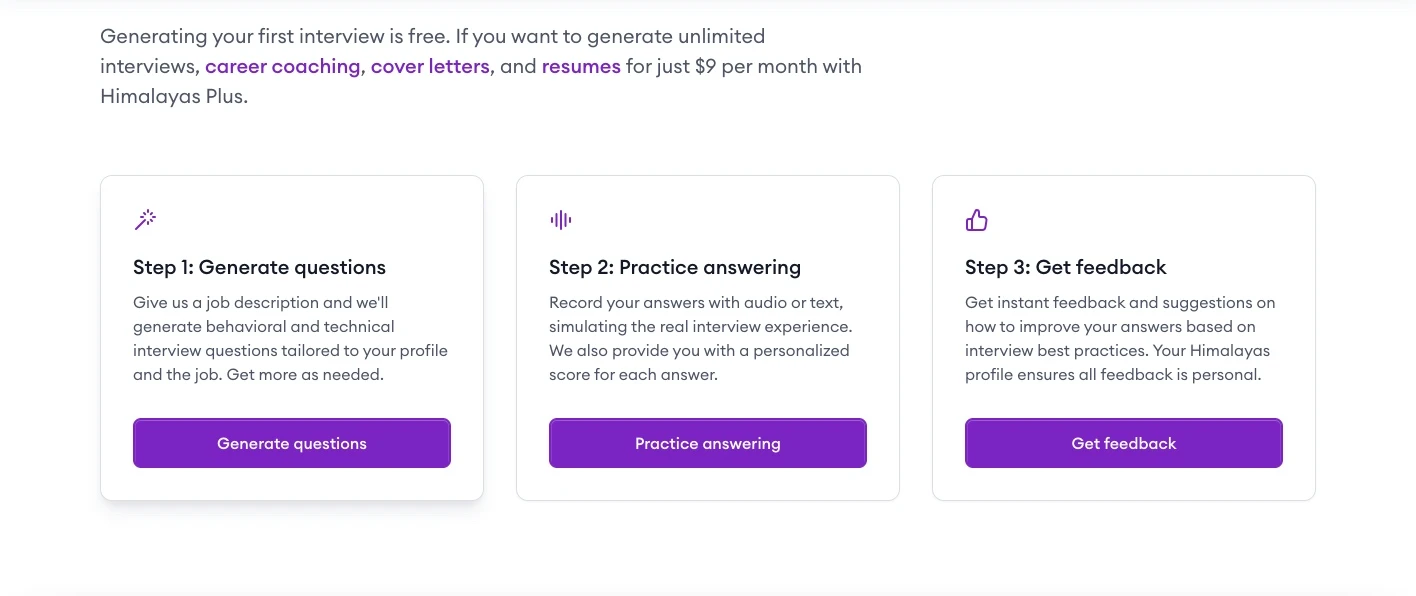This screenshot has height=596, width=1416.
Task: Open the career coaching link
Action: point(282,67)
